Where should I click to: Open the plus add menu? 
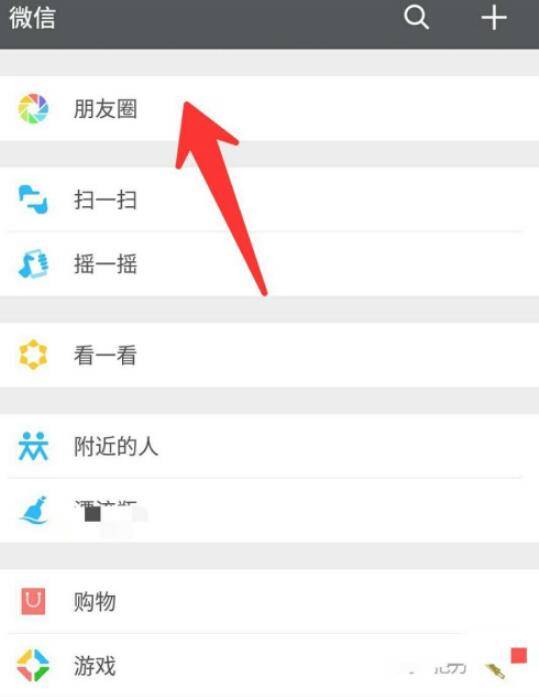coord(494,18)
